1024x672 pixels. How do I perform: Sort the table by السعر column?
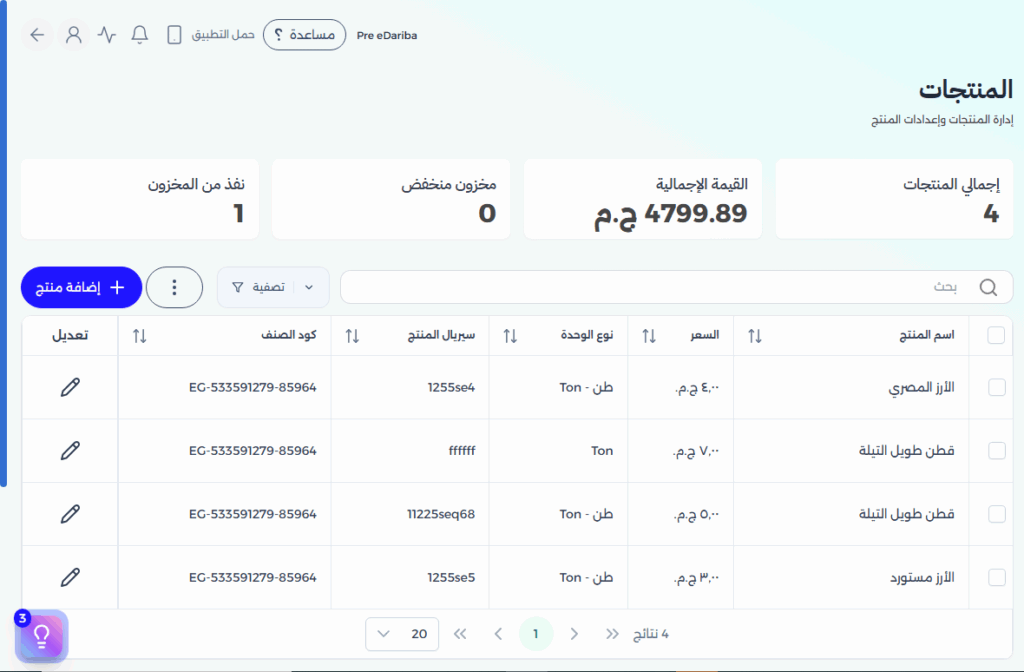tap(649, 336)
